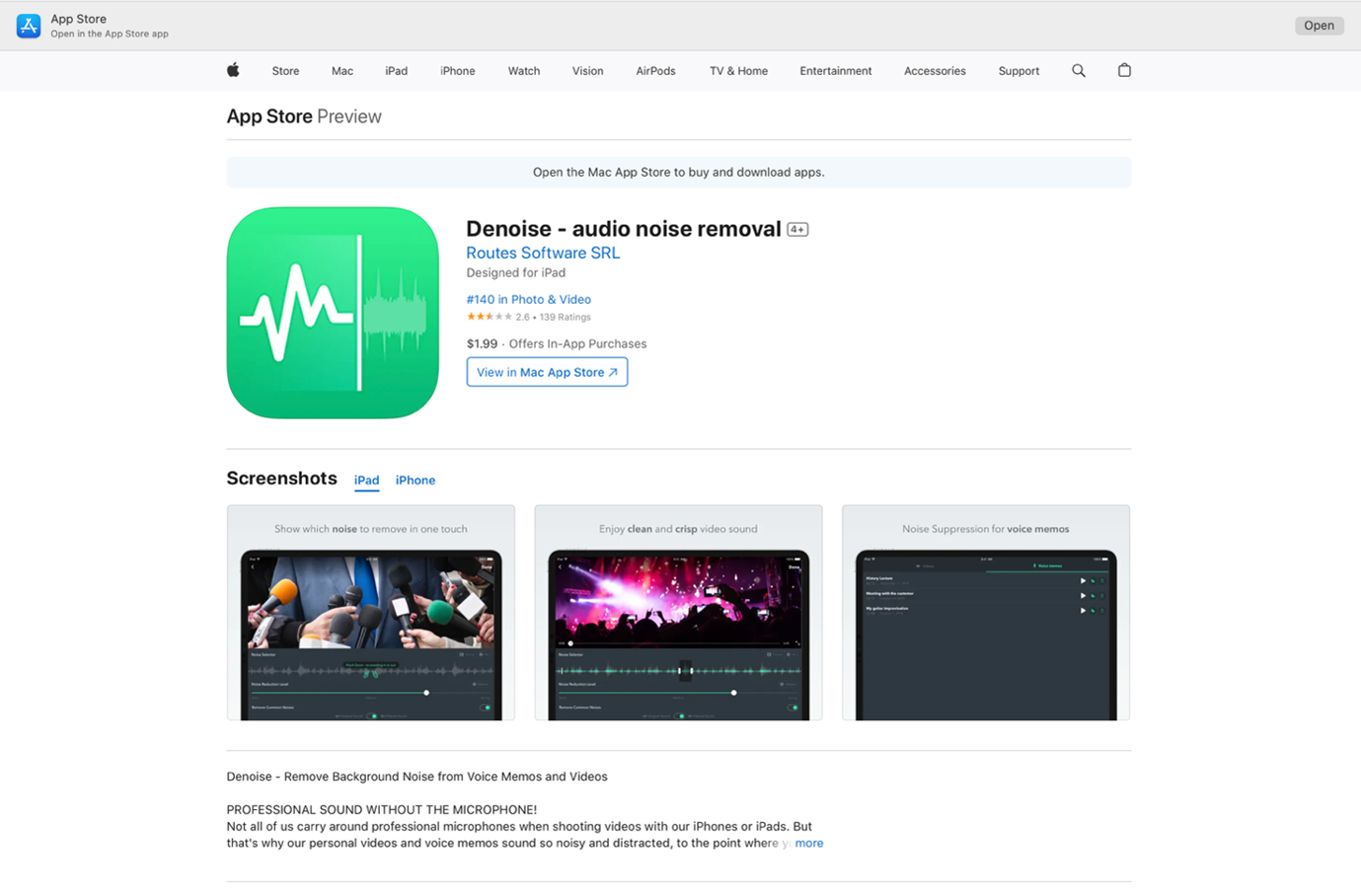Click 'PROFESSIONAL SOUND WITHOUT THE MICROPHONE!' text
The image size is (1361, 896).
click(382, 809)
